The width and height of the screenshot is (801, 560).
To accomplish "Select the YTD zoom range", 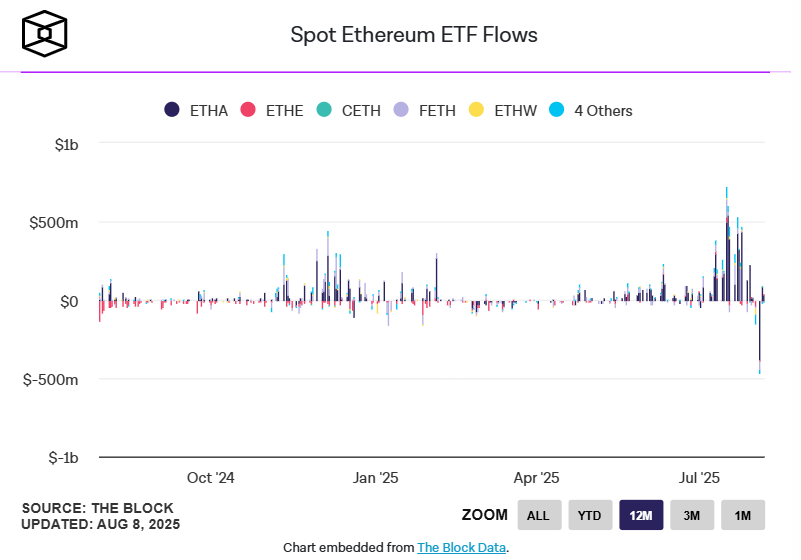I will (x=590, y=515).
